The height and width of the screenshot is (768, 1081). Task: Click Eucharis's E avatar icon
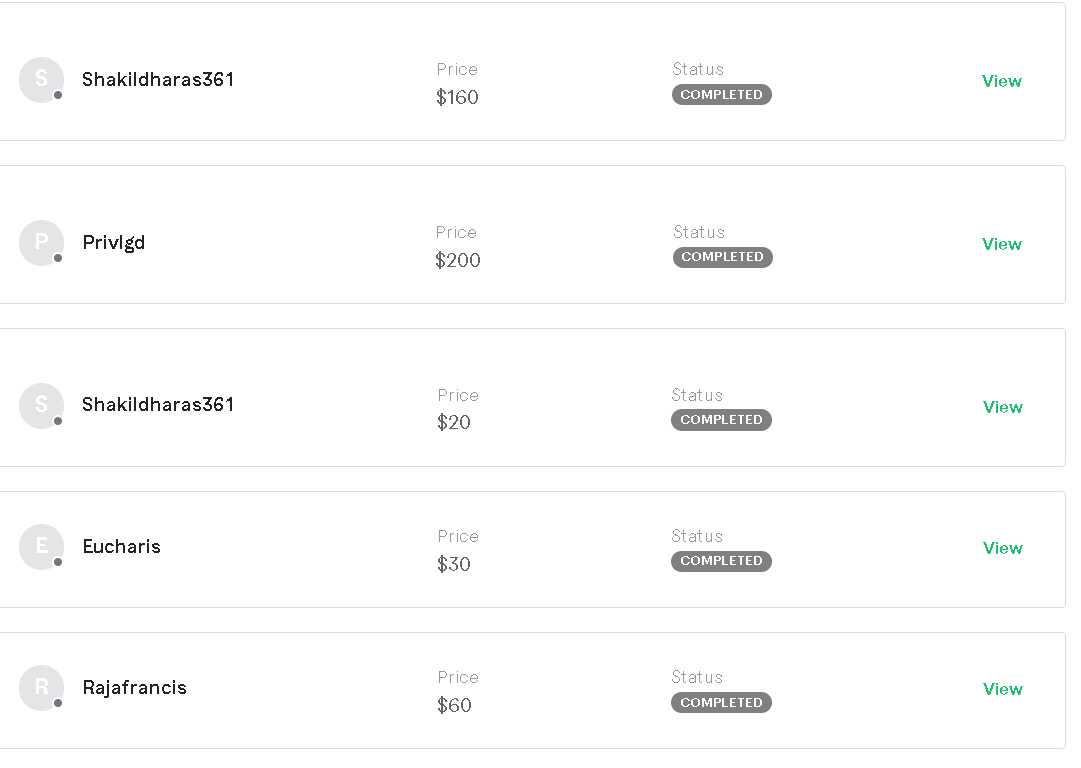pos(41,547)
